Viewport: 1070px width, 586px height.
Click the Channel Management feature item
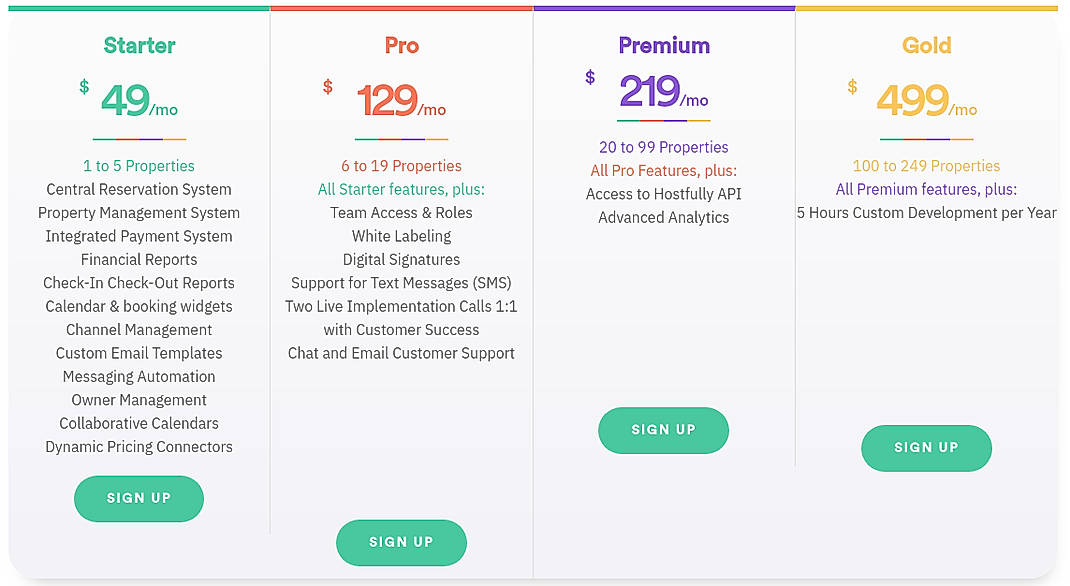coord(139,329)
